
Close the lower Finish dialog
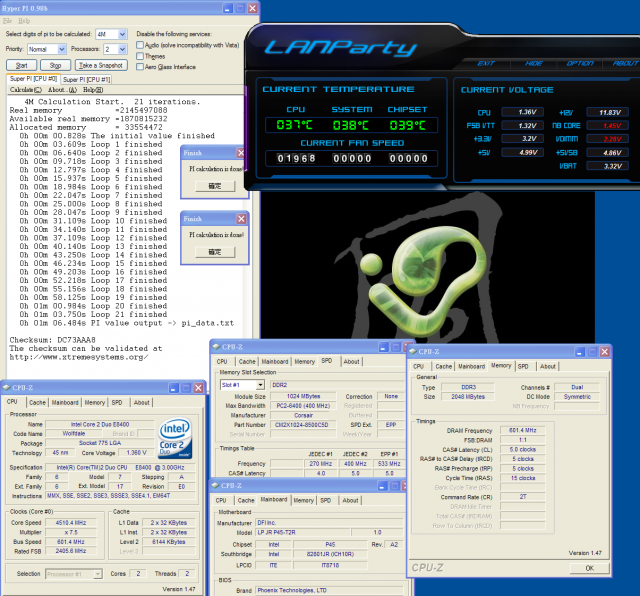tap(241, 219)
